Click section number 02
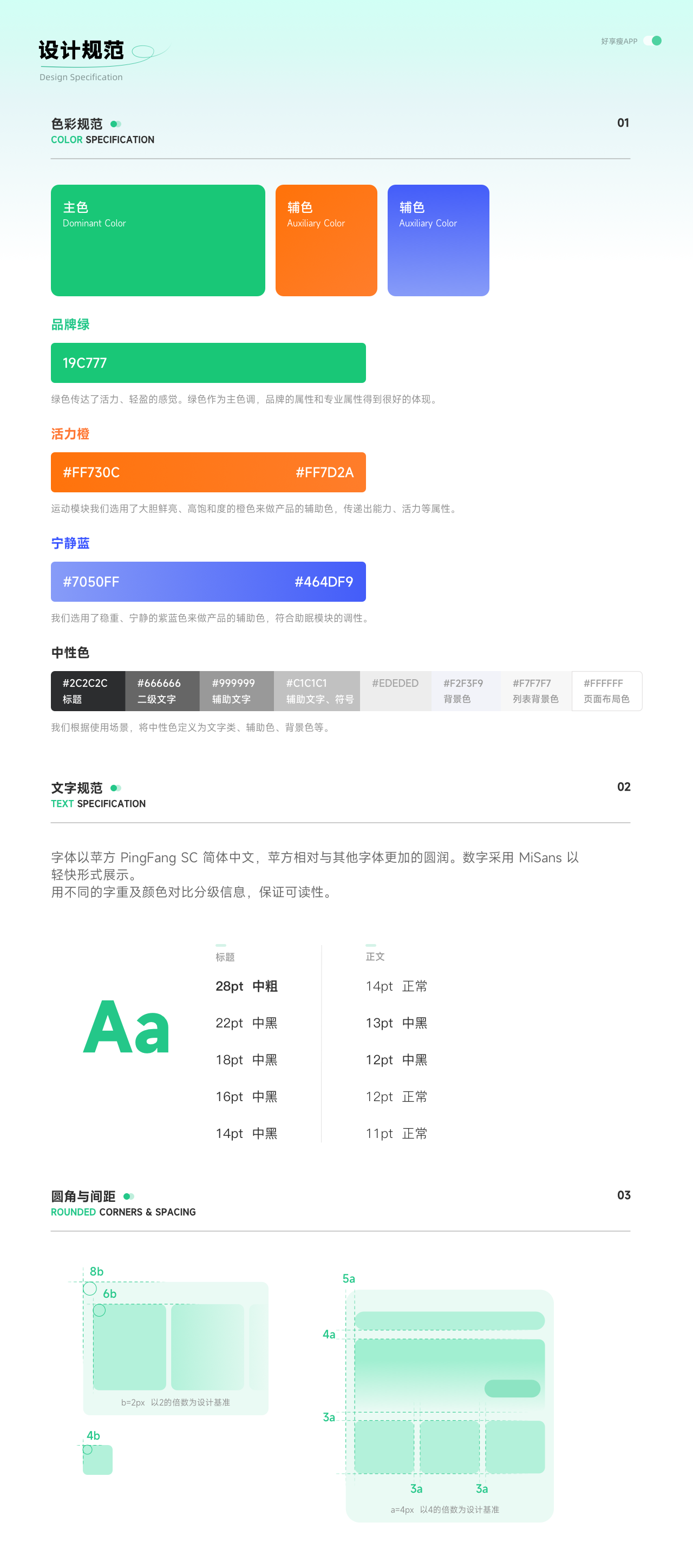This screenshot has height=1568, width=693. (x=624, y=787)
